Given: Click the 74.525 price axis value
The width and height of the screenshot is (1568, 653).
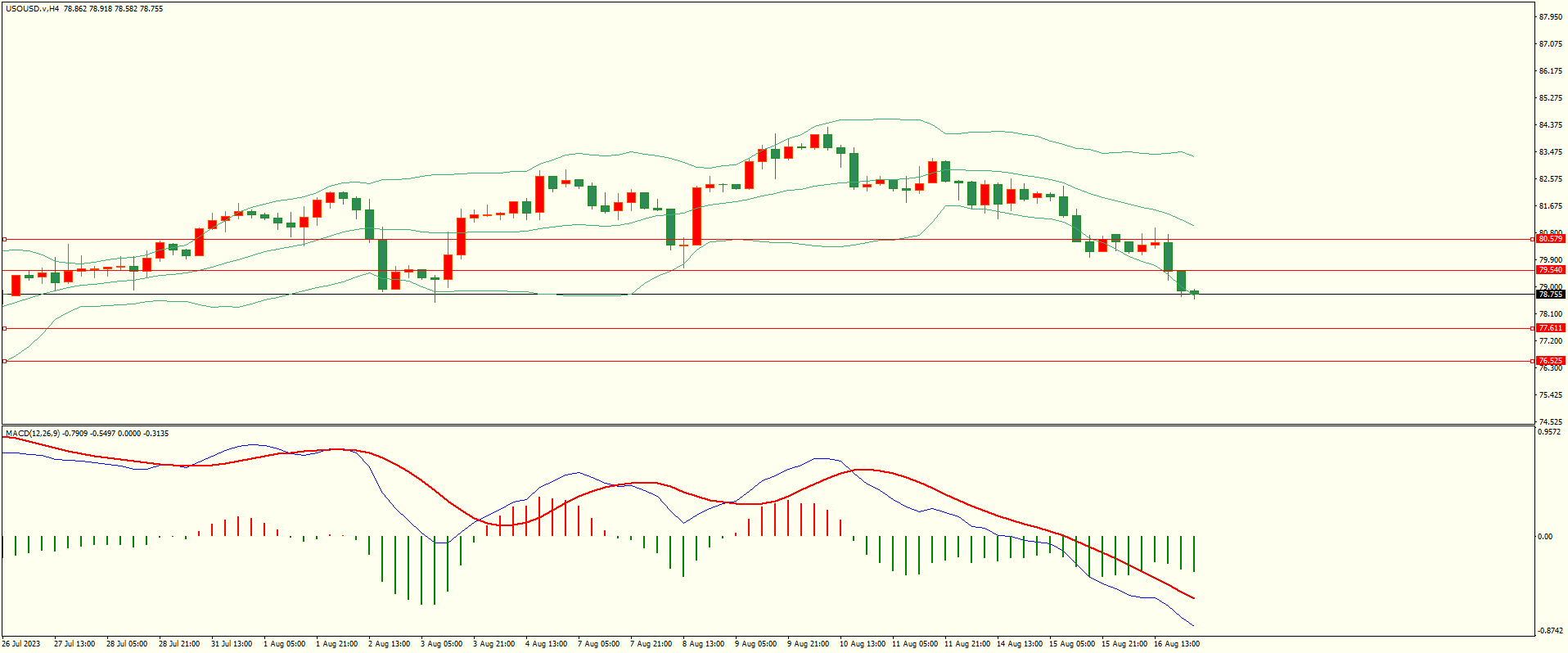Looking at the screenshot, I should coord(1550,422).
